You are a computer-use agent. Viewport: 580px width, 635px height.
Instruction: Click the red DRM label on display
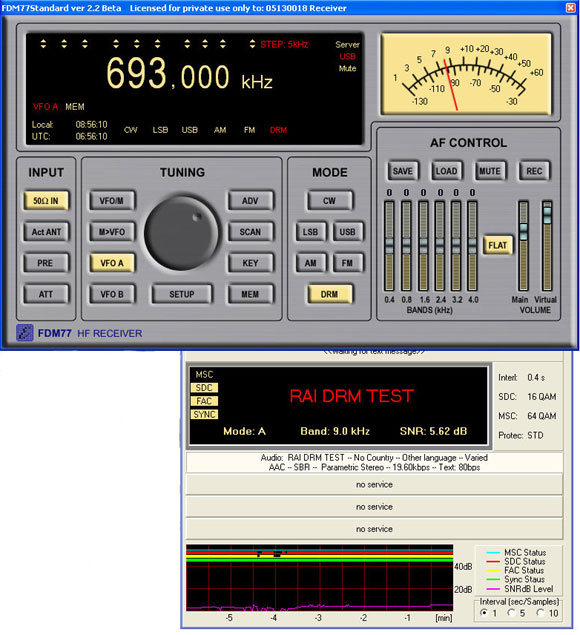[x=278, y=130]
